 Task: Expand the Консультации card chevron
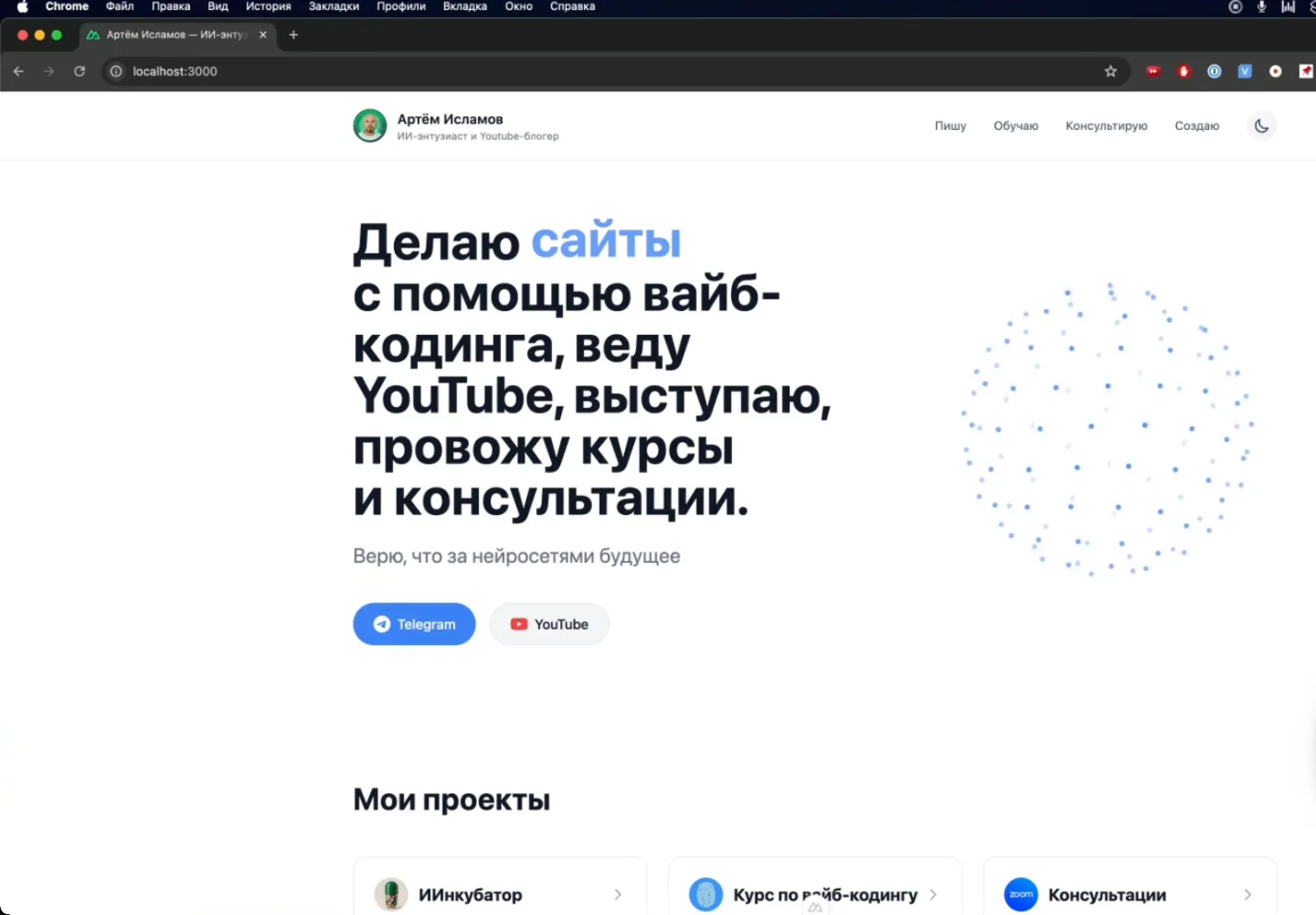[1248, 894]
